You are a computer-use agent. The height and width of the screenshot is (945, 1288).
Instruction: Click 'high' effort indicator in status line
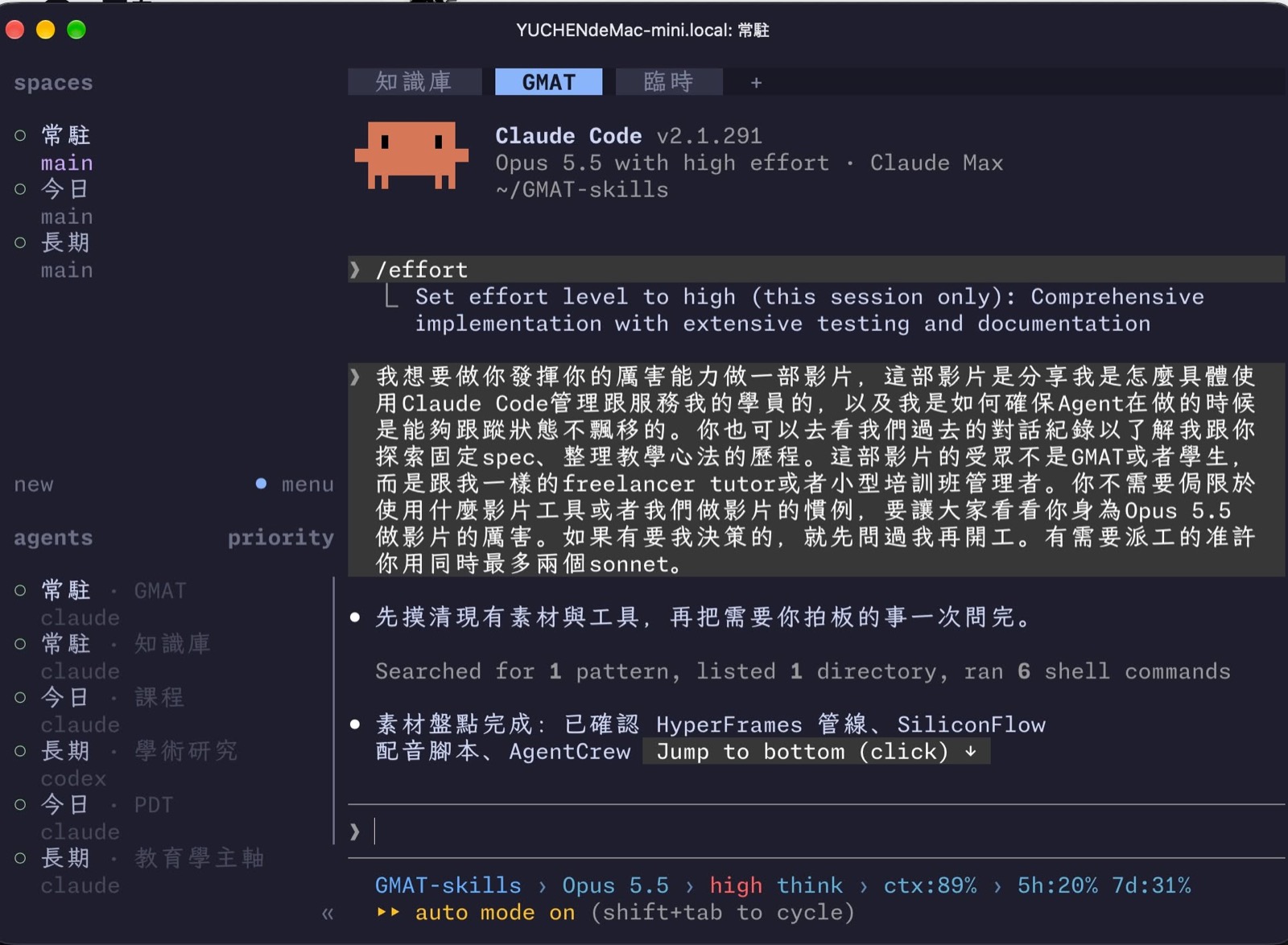coord(736,885)
